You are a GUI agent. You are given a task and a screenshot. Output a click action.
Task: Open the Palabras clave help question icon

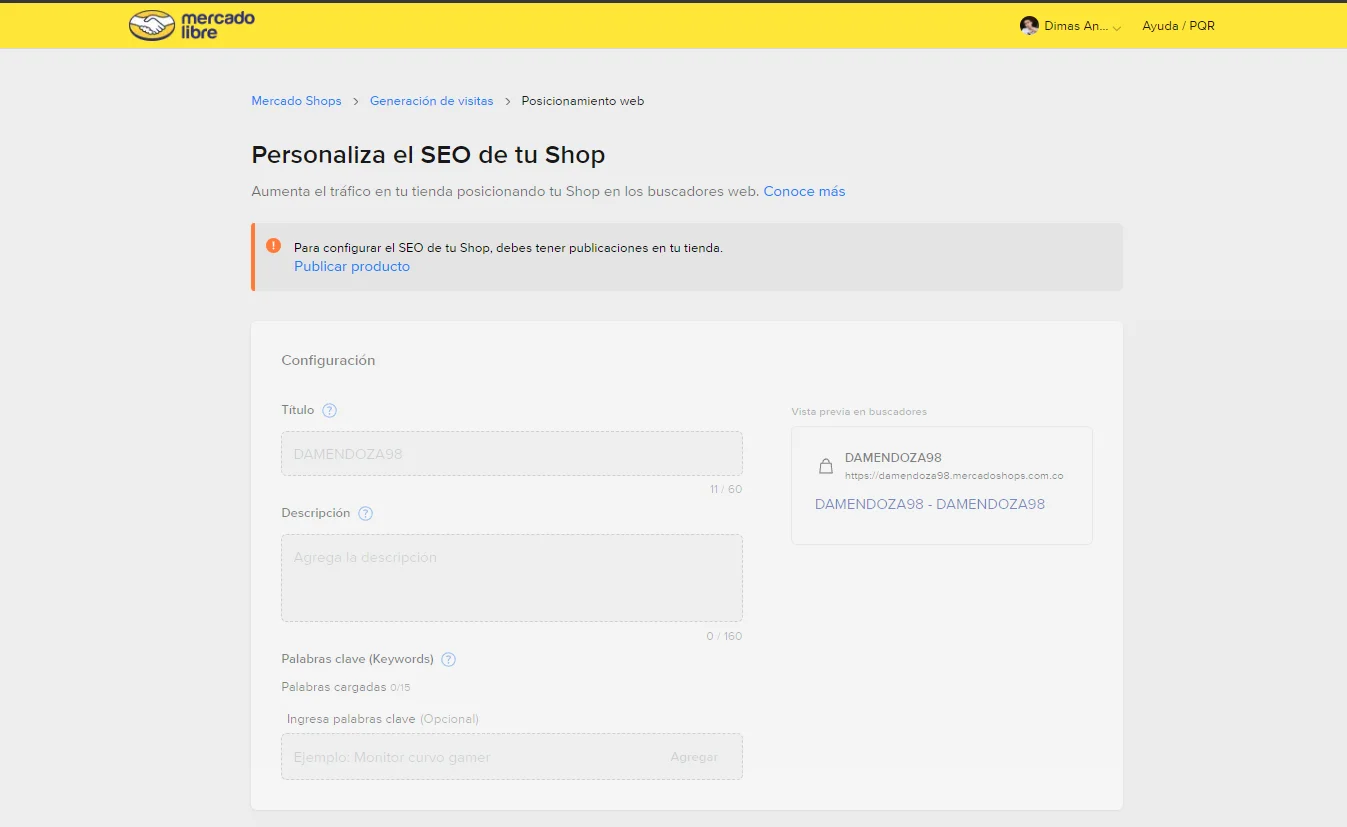(x=448, y=659)
